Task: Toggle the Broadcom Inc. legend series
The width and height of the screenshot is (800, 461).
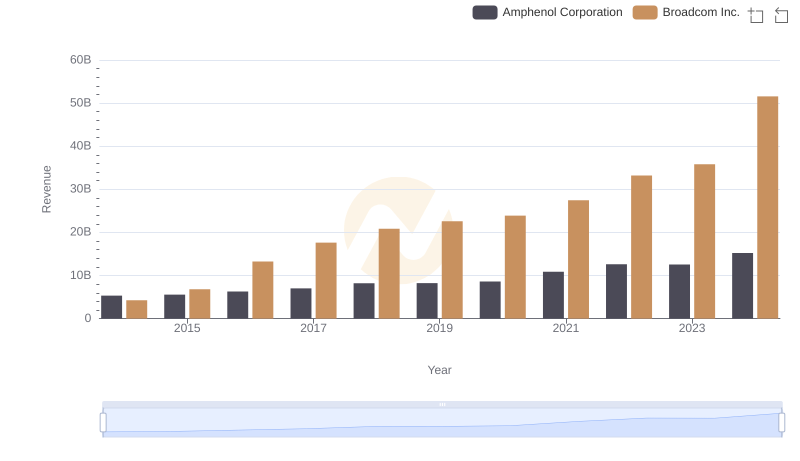Action: click(686, 12)
